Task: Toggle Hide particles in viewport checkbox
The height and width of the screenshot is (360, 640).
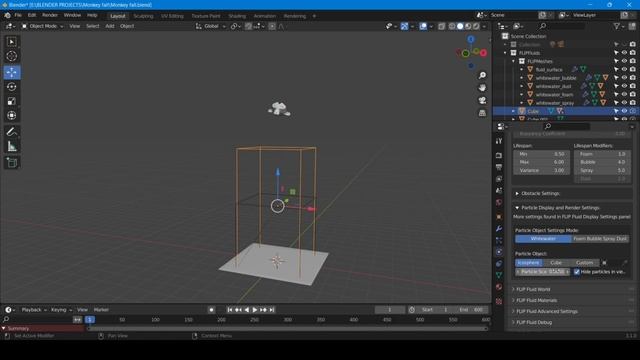Action: click(x=577, y=272)
